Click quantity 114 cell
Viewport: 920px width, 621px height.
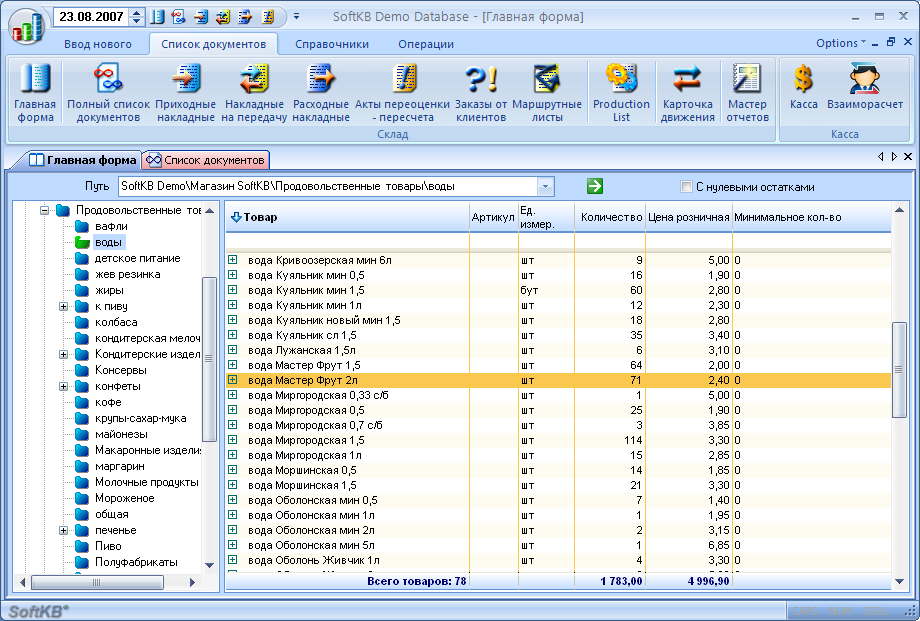click(610, 440)
